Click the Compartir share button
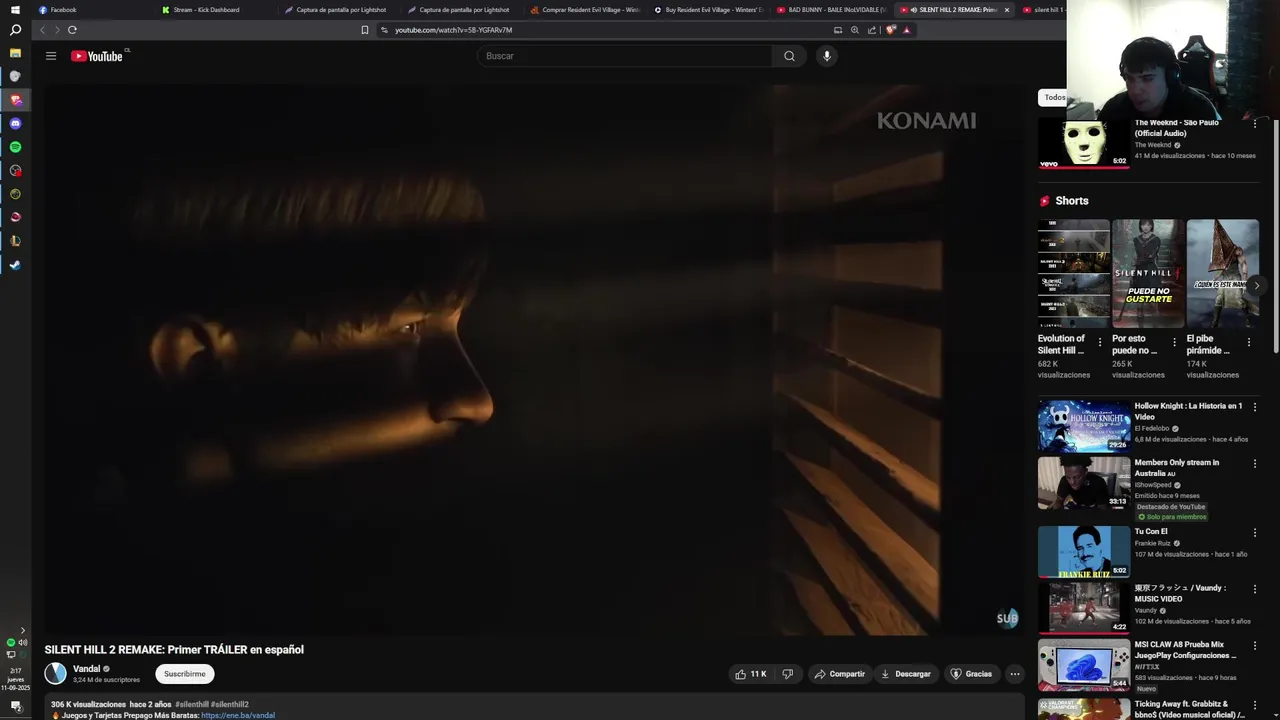Viewport: 1280px width, 720px height. tap(839, 674)
